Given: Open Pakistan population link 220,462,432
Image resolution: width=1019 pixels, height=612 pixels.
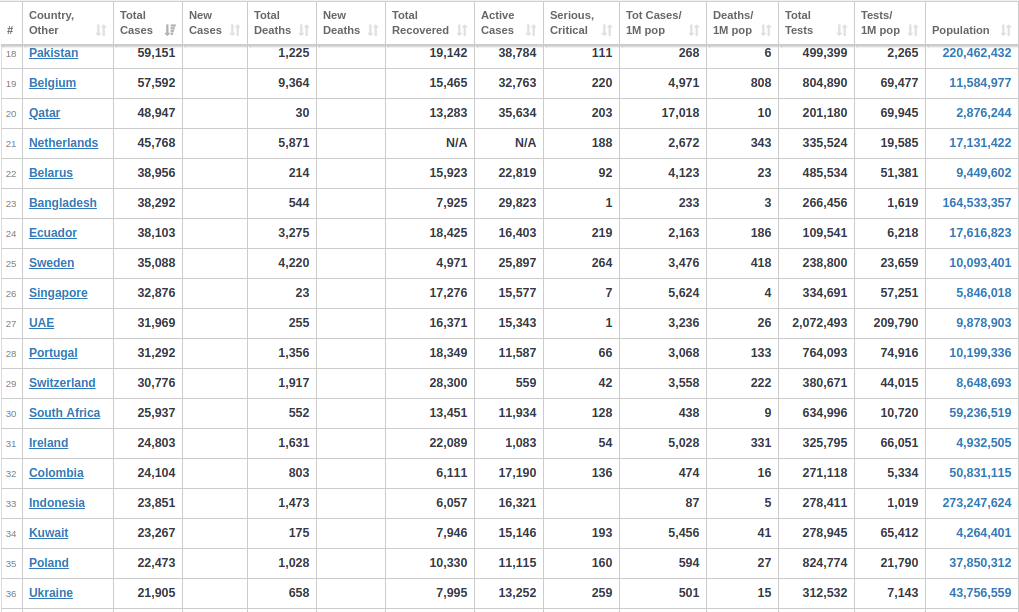Looking at the screenshot, I should point(977,53).
